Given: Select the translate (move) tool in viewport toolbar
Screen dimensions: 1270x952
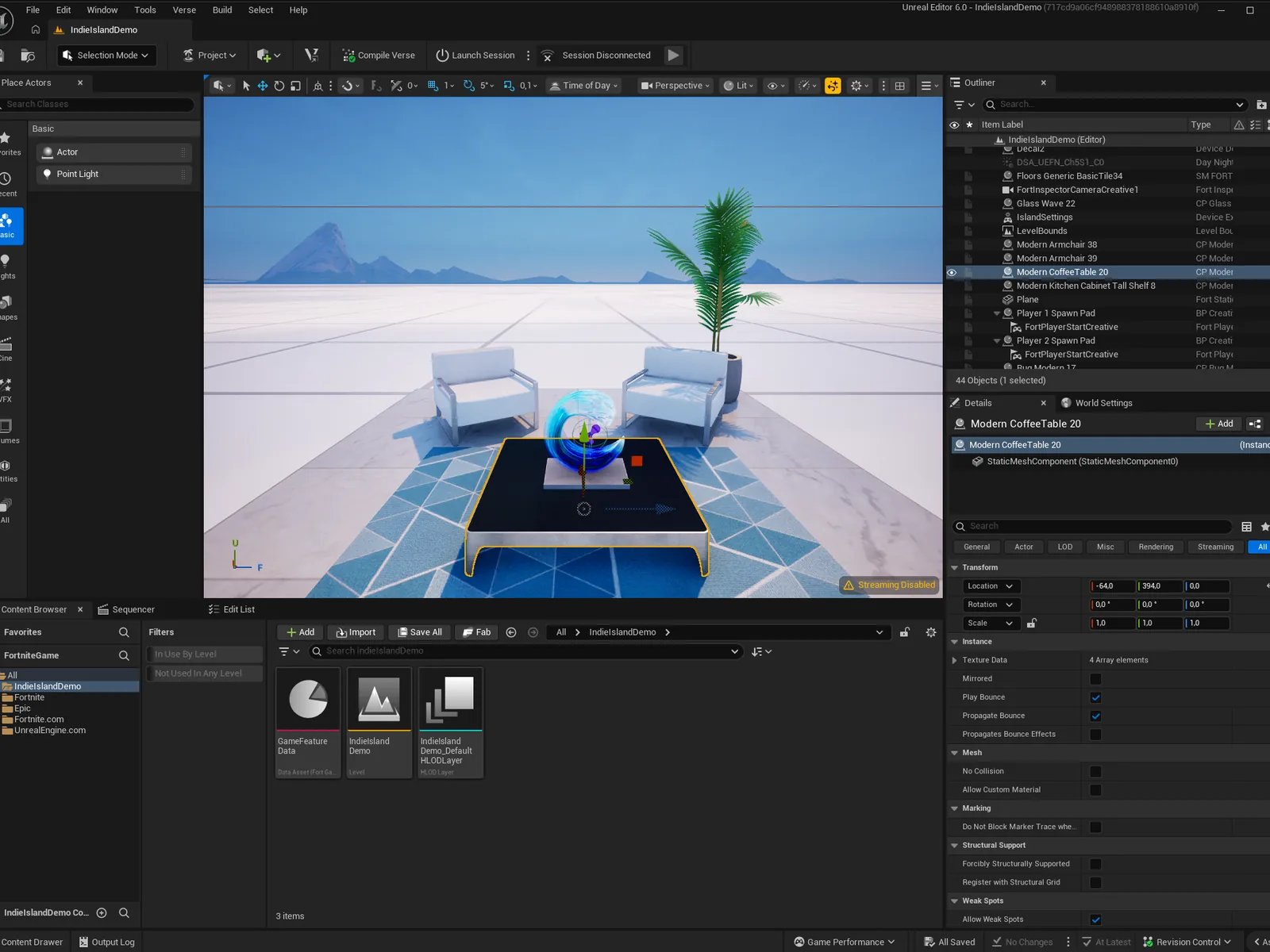Looking at the screenshot, I should point(263,86).
